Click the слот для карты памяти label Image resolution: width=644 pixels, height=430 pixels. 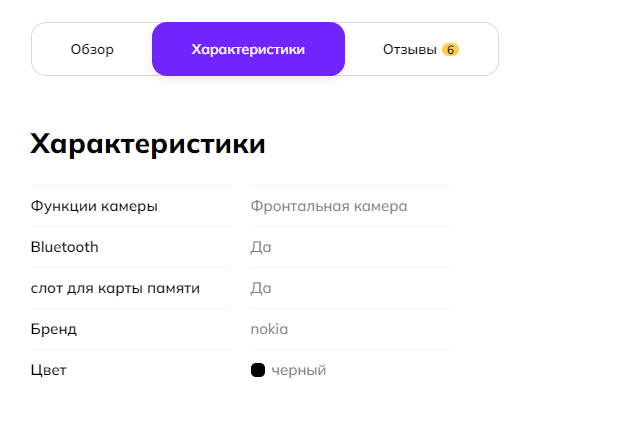115,288
